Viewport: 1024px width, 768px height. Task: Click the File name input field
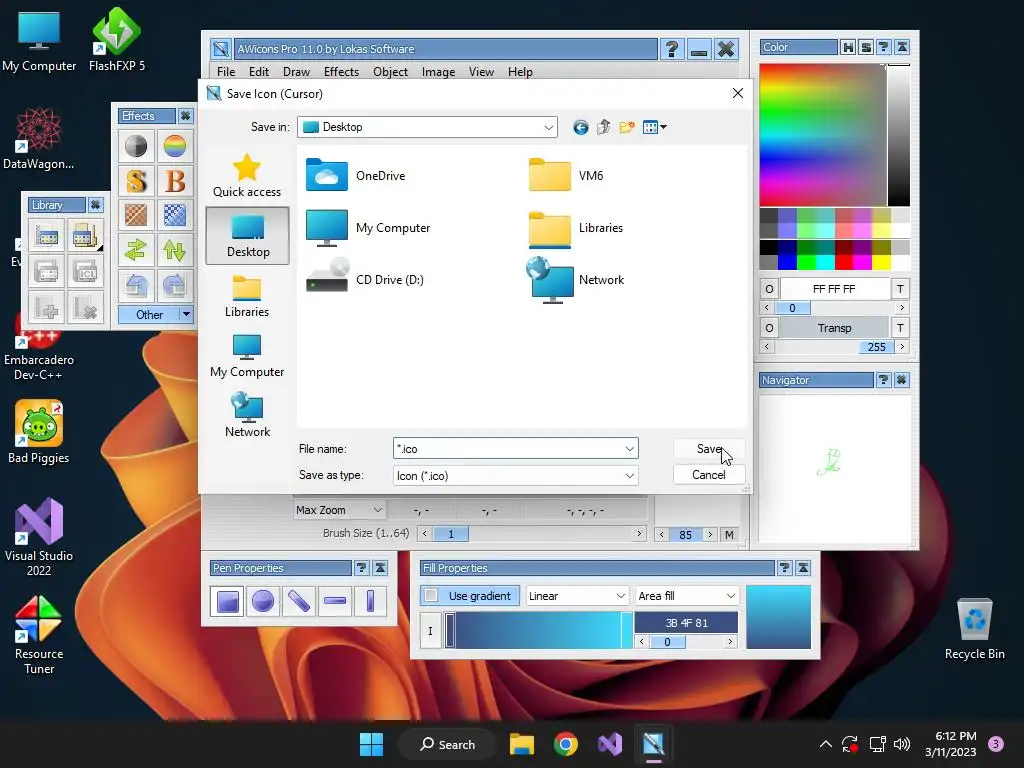509,449
